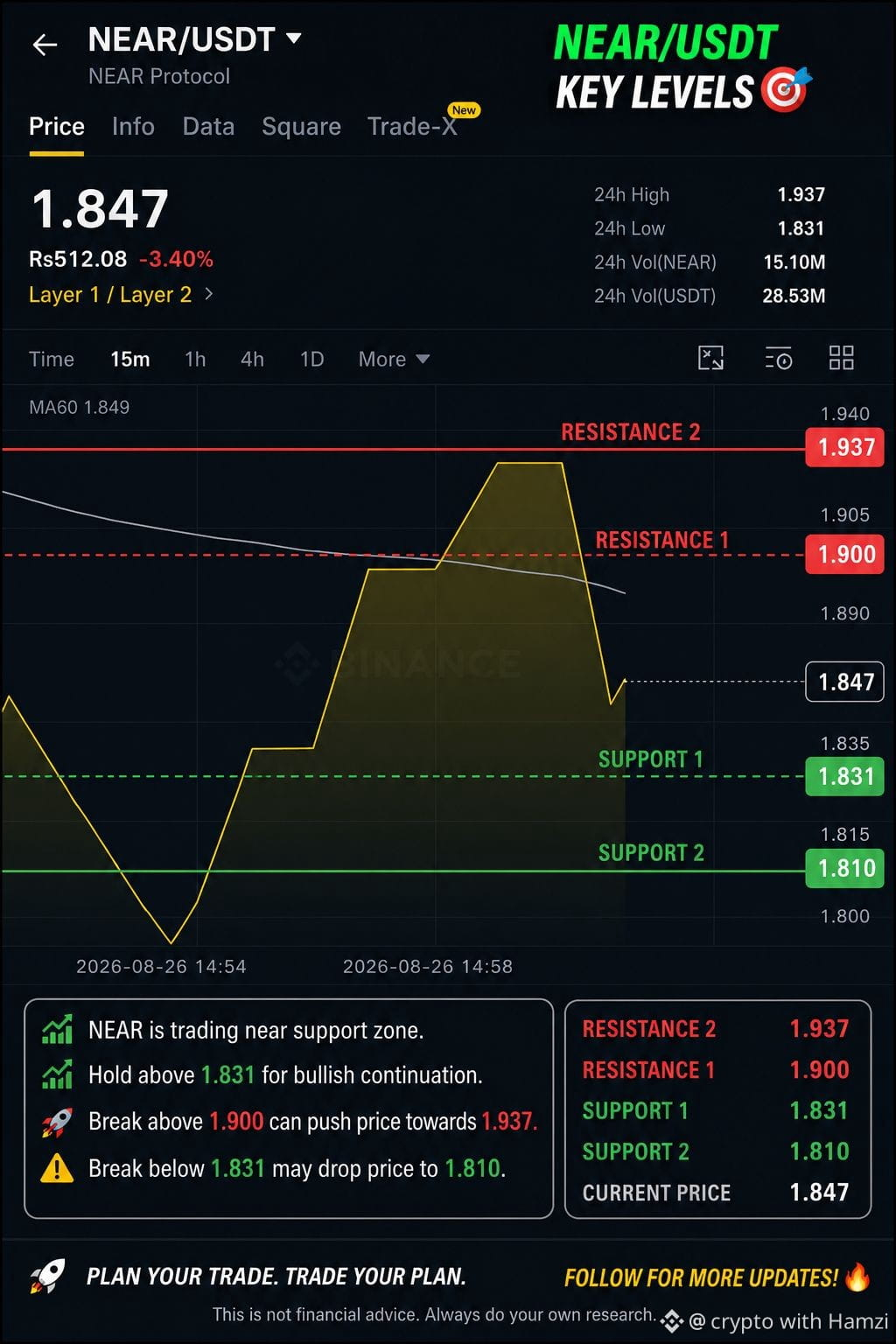Click the Rs512.08 converted price
The width and height of the screenshot is (896, 1344).
pos(78,260)
